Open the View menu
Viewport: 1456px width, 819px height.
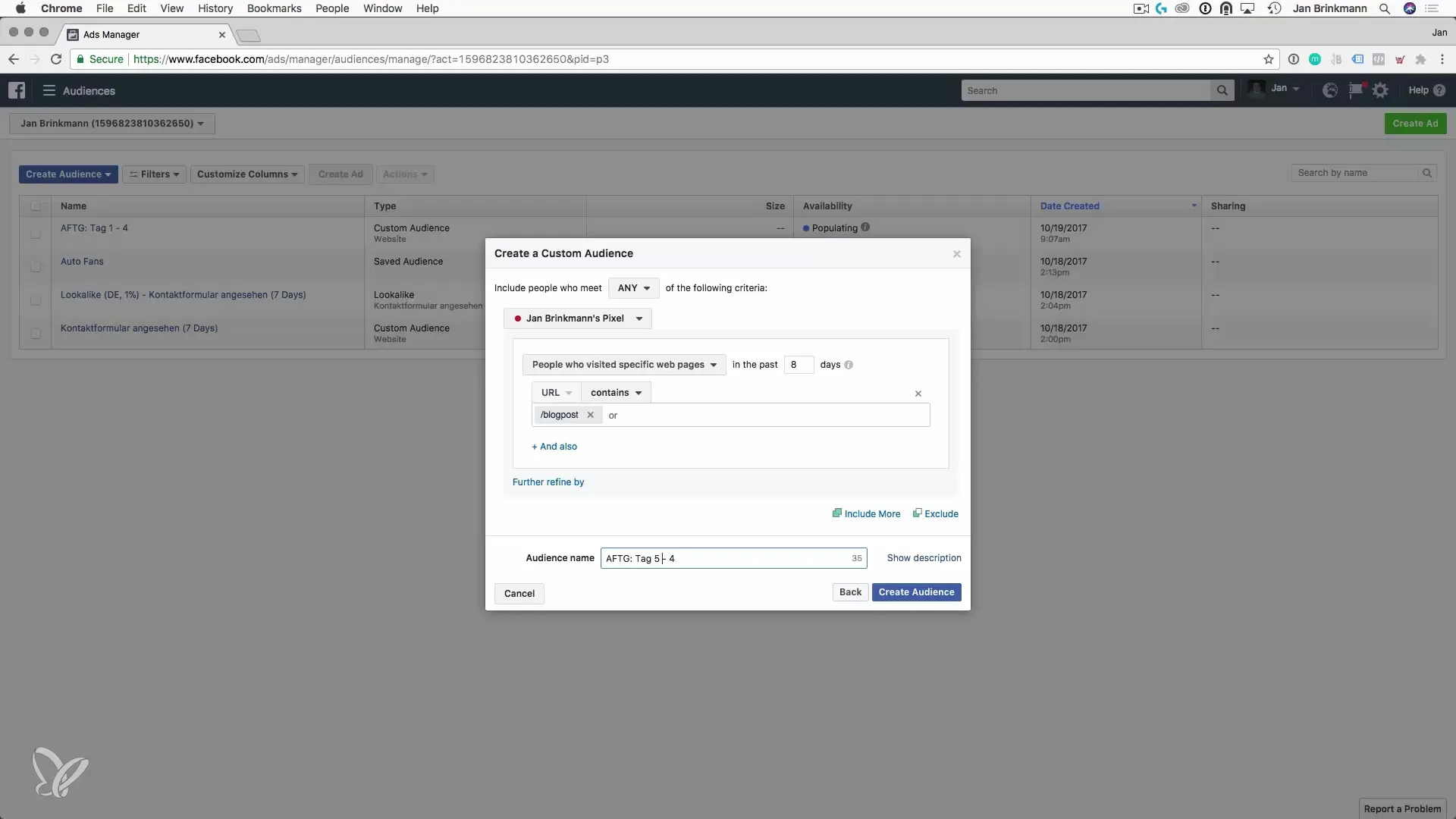pos(171,8)
